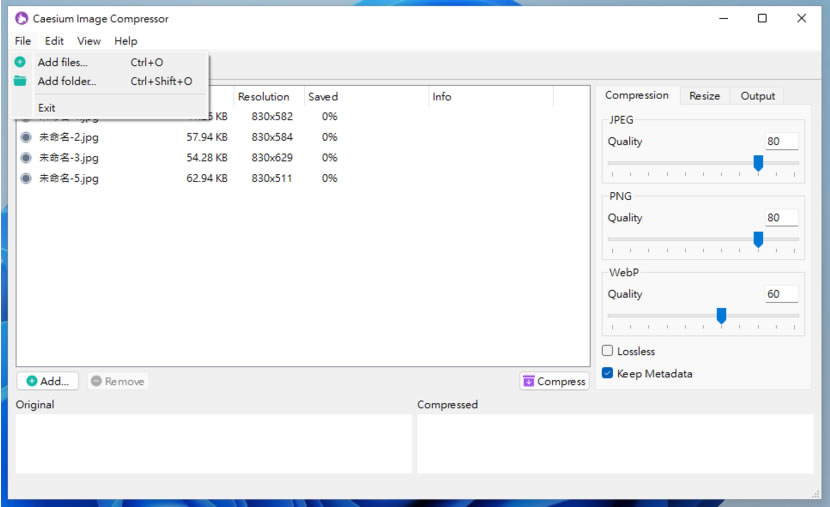Open the Edit menu

click(x=54, y=41)
